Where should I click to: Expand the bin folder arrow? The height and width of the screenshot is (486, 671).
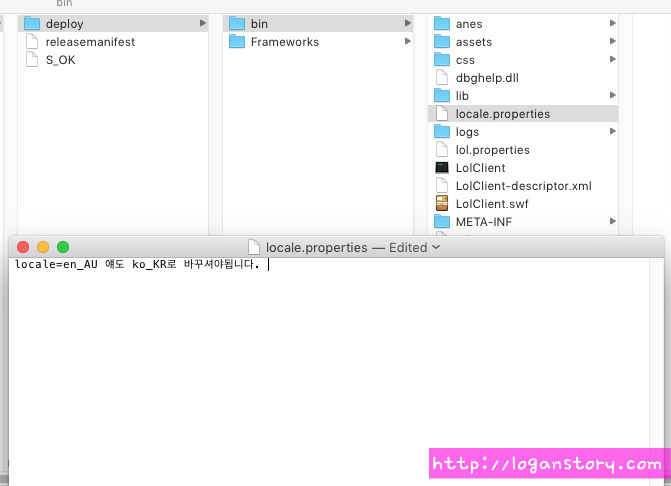click(x=408, y=23)
